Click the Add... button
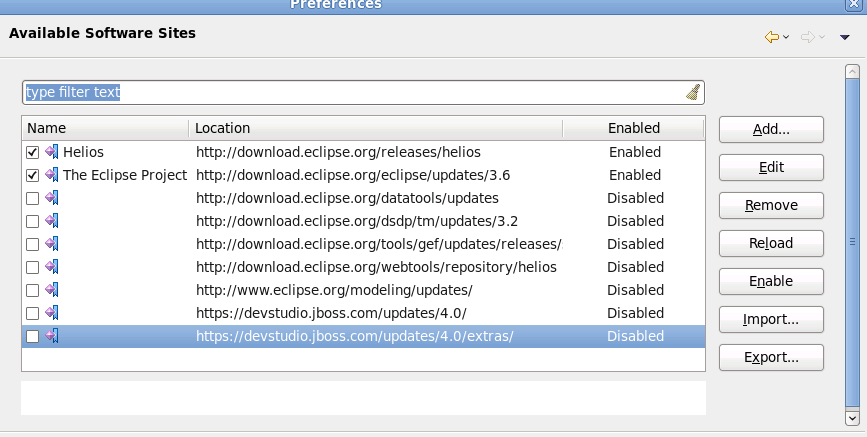Screen dimensions: 867x437 pyautogui.click(x=770, y=129)
